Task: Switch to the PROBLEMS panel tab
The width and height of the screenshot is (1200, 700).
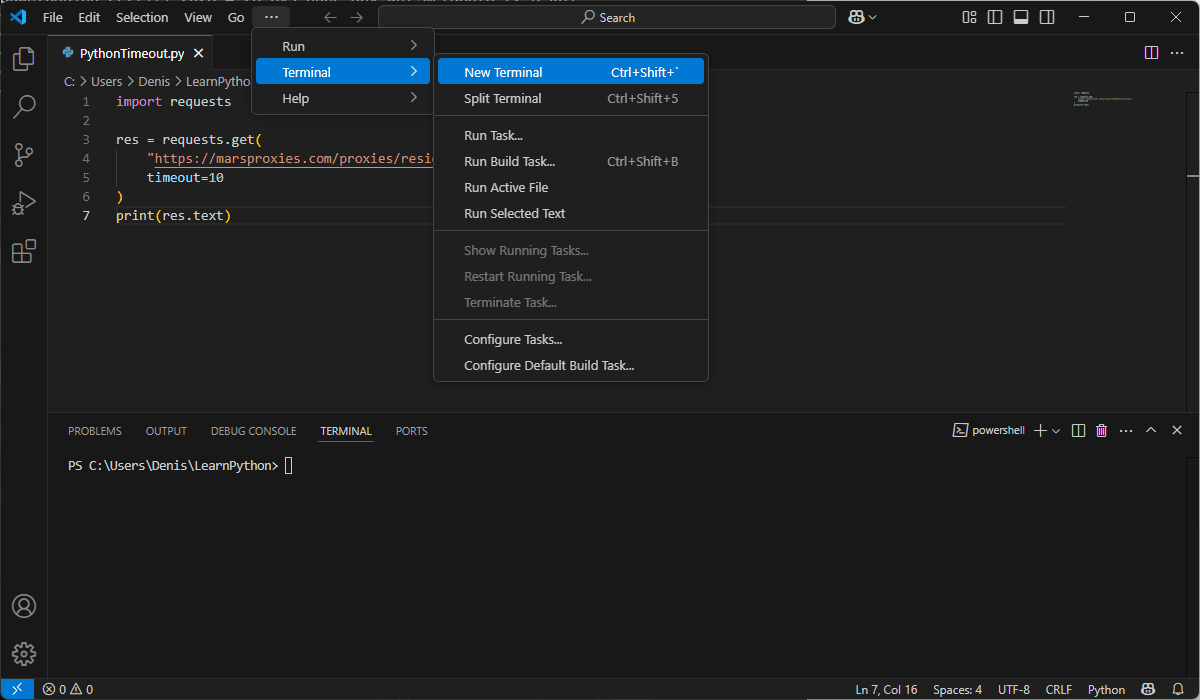Action: tap(95, 431)
